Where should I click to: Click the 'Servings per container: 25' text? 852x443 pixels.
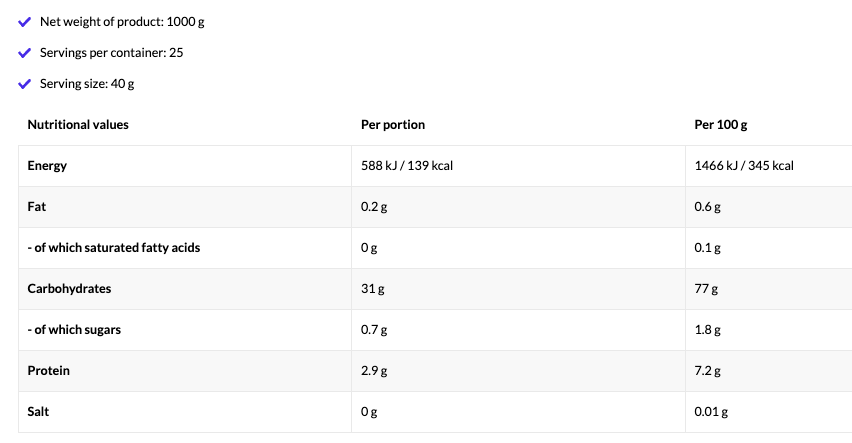111,52
